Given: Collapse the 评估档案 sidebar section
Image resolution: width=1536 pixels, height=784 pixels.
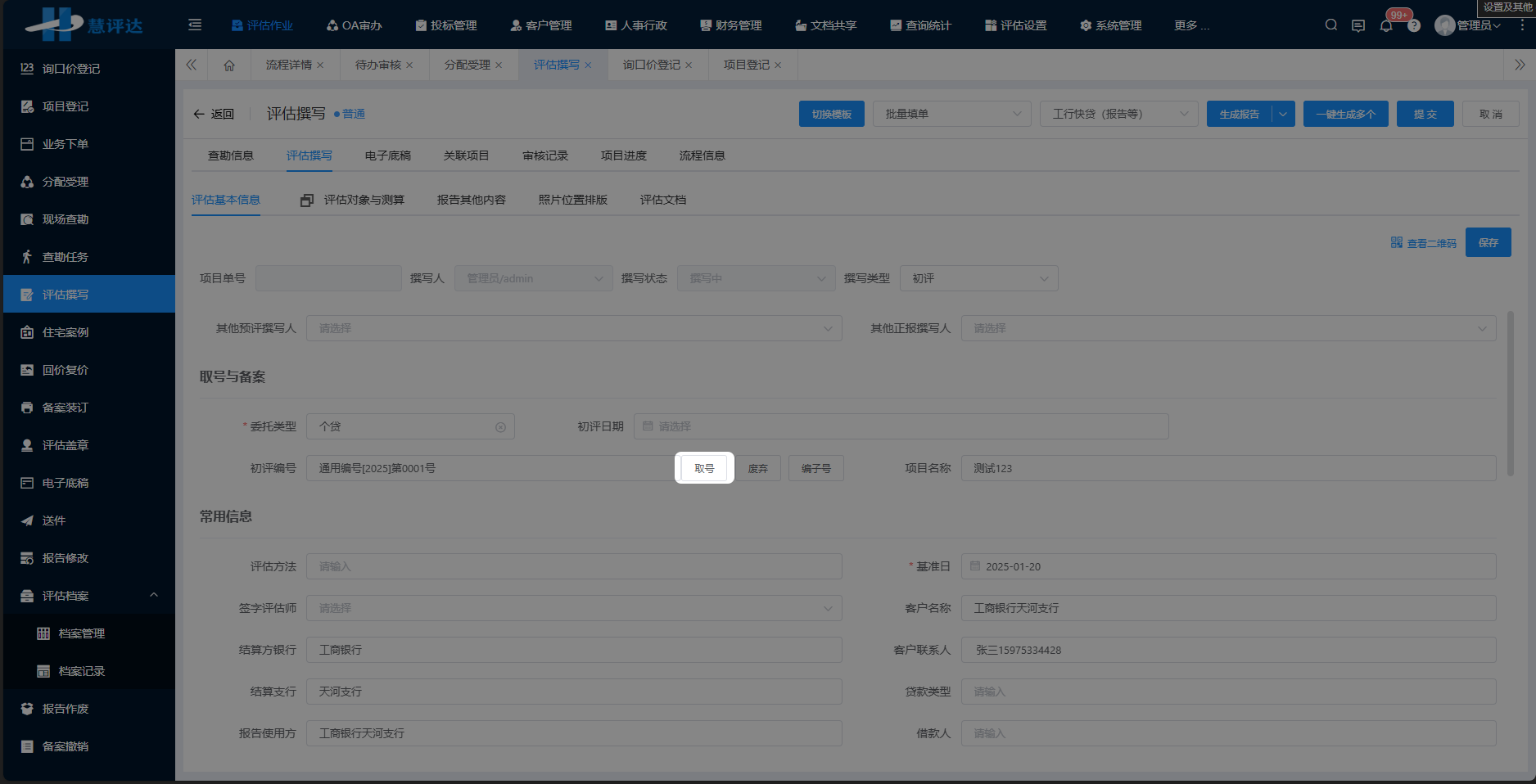Looking at the screenshot, I should [x=153, y=595].
